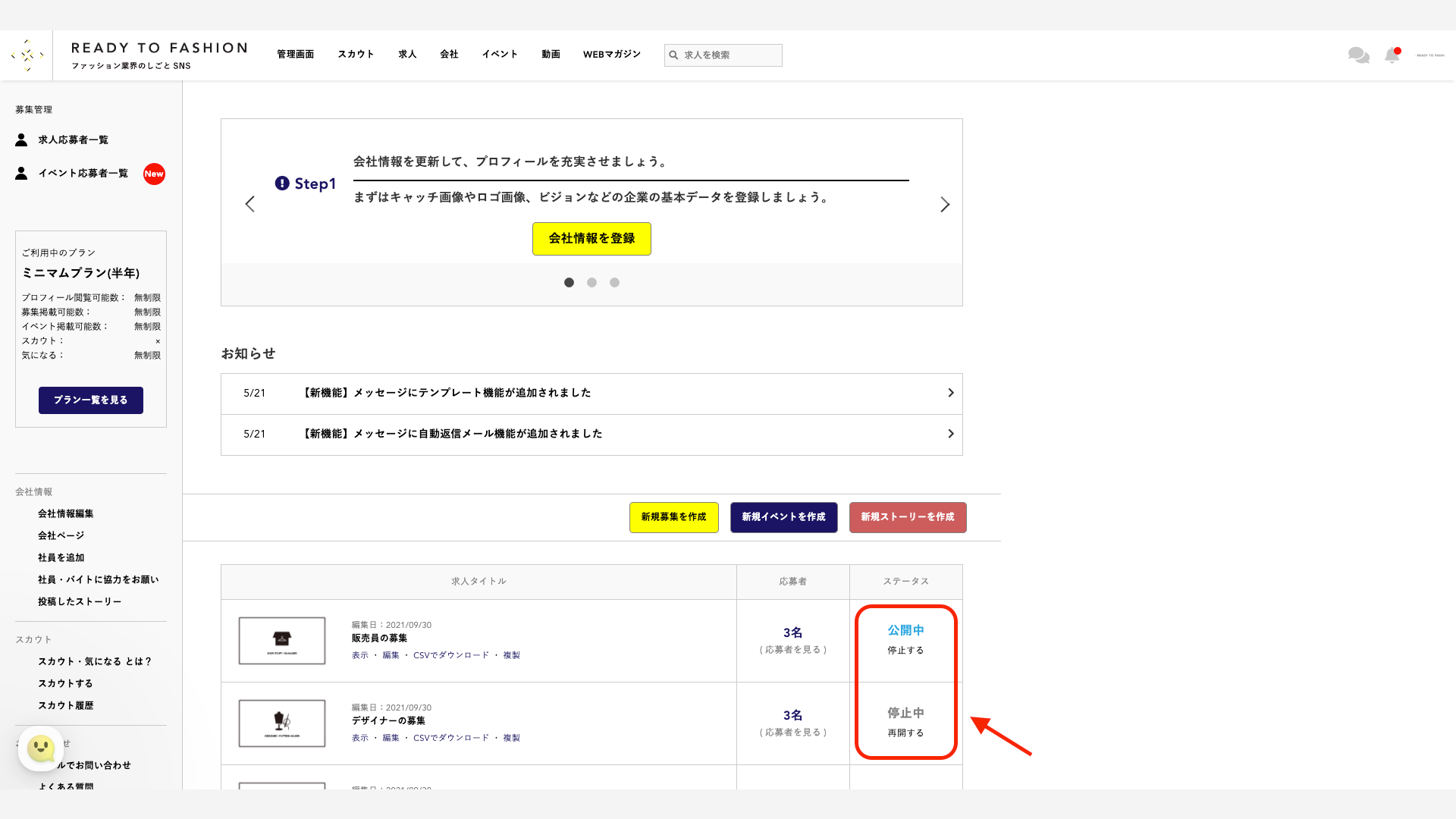Click the yellow 会社情報を登録 button
The width and height of the screenshot is (1456, 819).
591,239
